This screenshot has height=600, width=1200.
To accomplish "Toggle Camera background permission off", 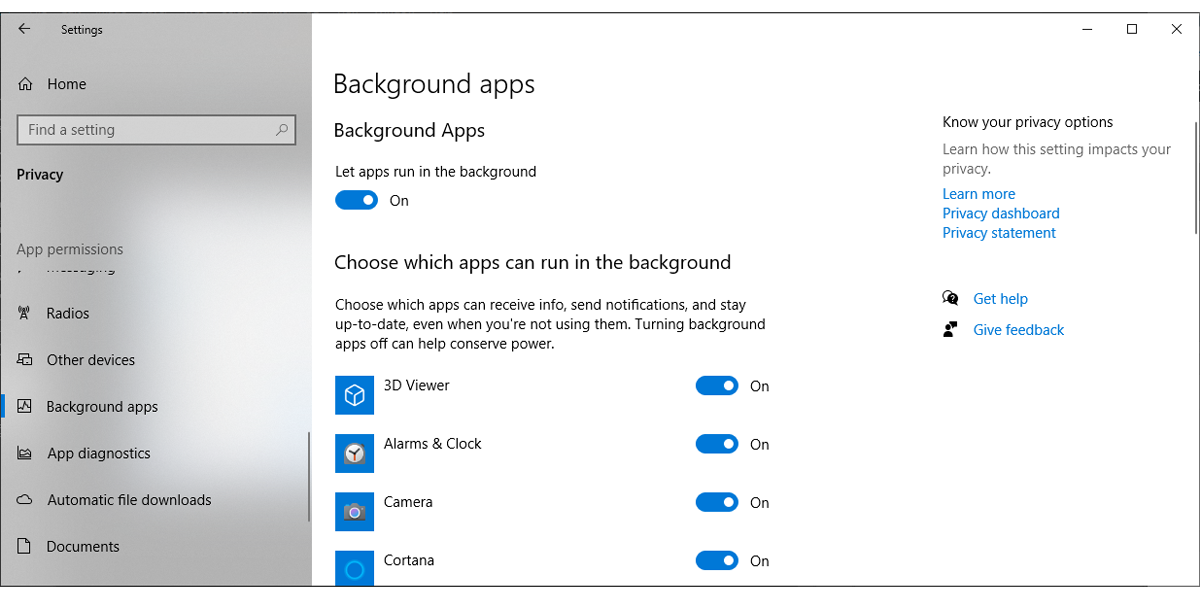I will (x=717, y=502).
